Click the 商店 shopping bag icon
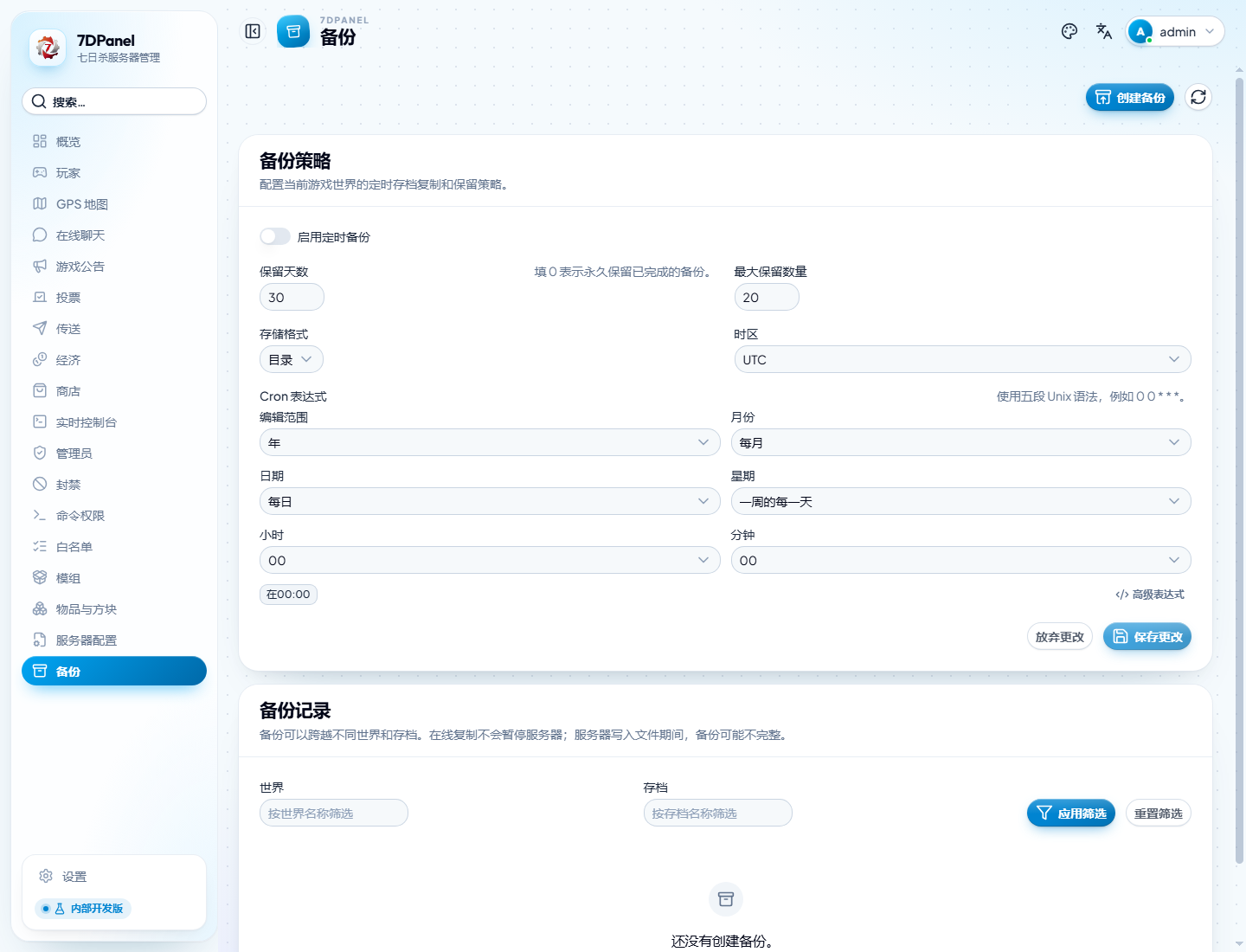Image resolution: width=1246 pixels, height=952 pixels. pyautogui.click(x=40, y=390)
